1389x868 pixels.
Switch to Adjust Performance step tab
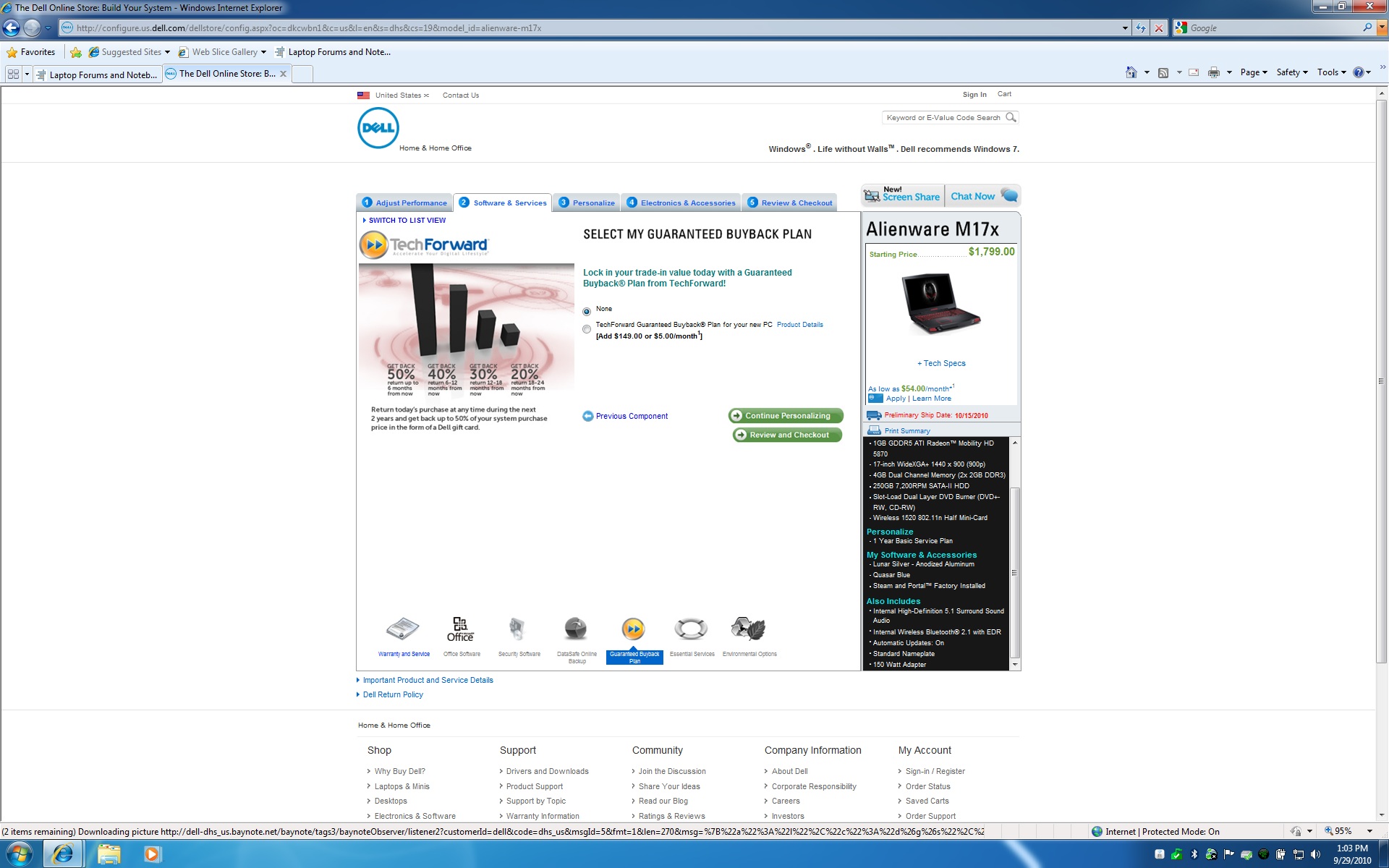tap(404, 203)
